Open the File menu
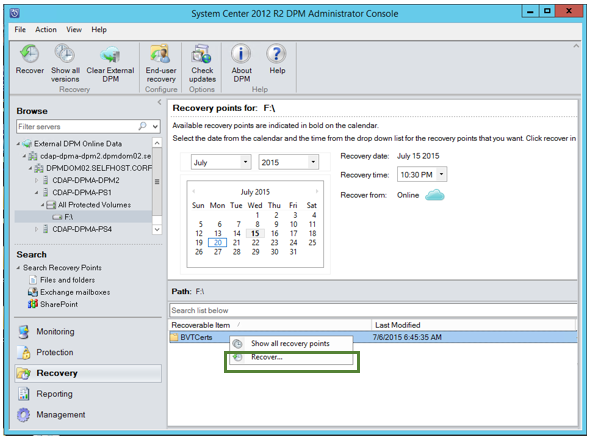The image size is (589, 436). click(20, 29)
